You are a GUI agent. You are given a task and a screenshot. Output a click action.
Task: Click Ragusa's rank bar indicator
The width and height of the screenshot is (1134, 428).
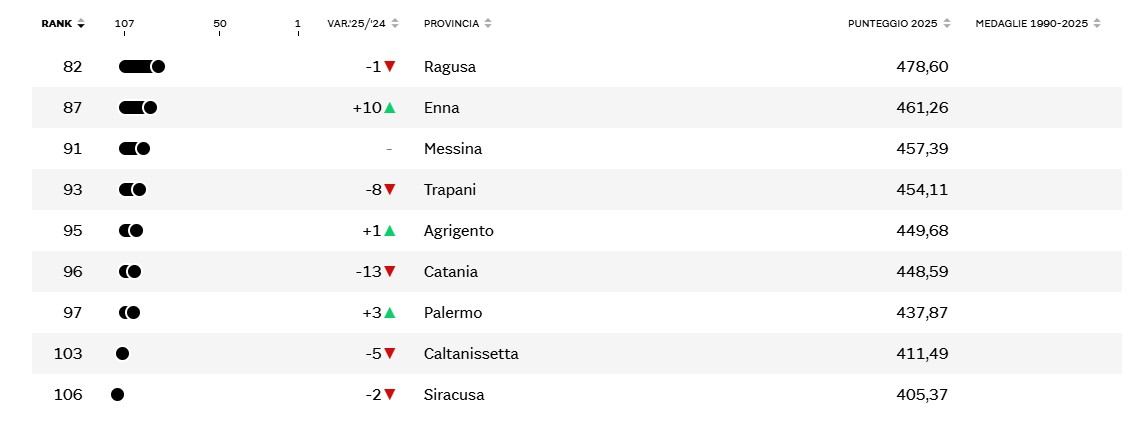click(x=141, y=67)
